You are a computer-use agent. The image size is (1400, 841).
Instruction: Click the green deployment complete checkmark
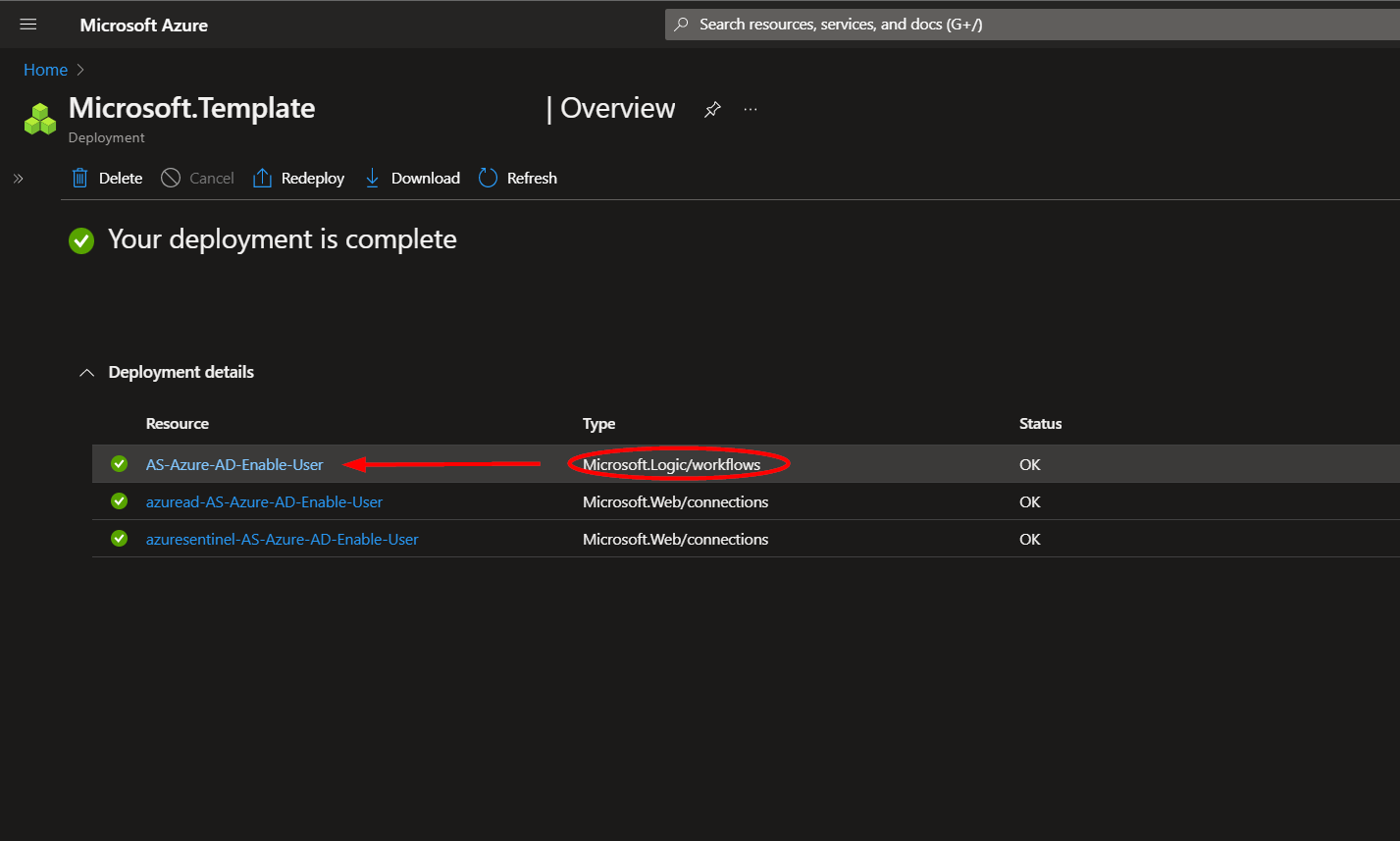[81, 240]
